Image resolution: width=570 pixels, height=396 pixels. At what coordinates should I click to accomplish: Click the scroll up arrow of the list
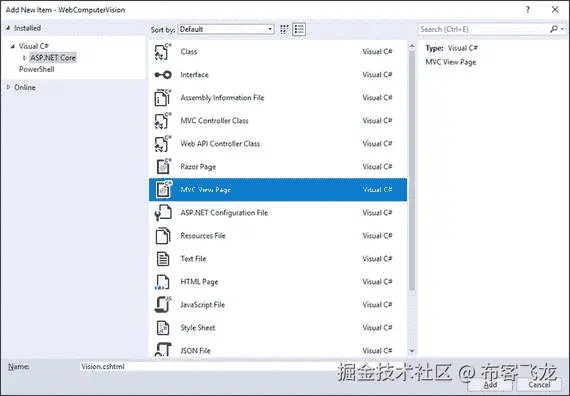point(412,46)
